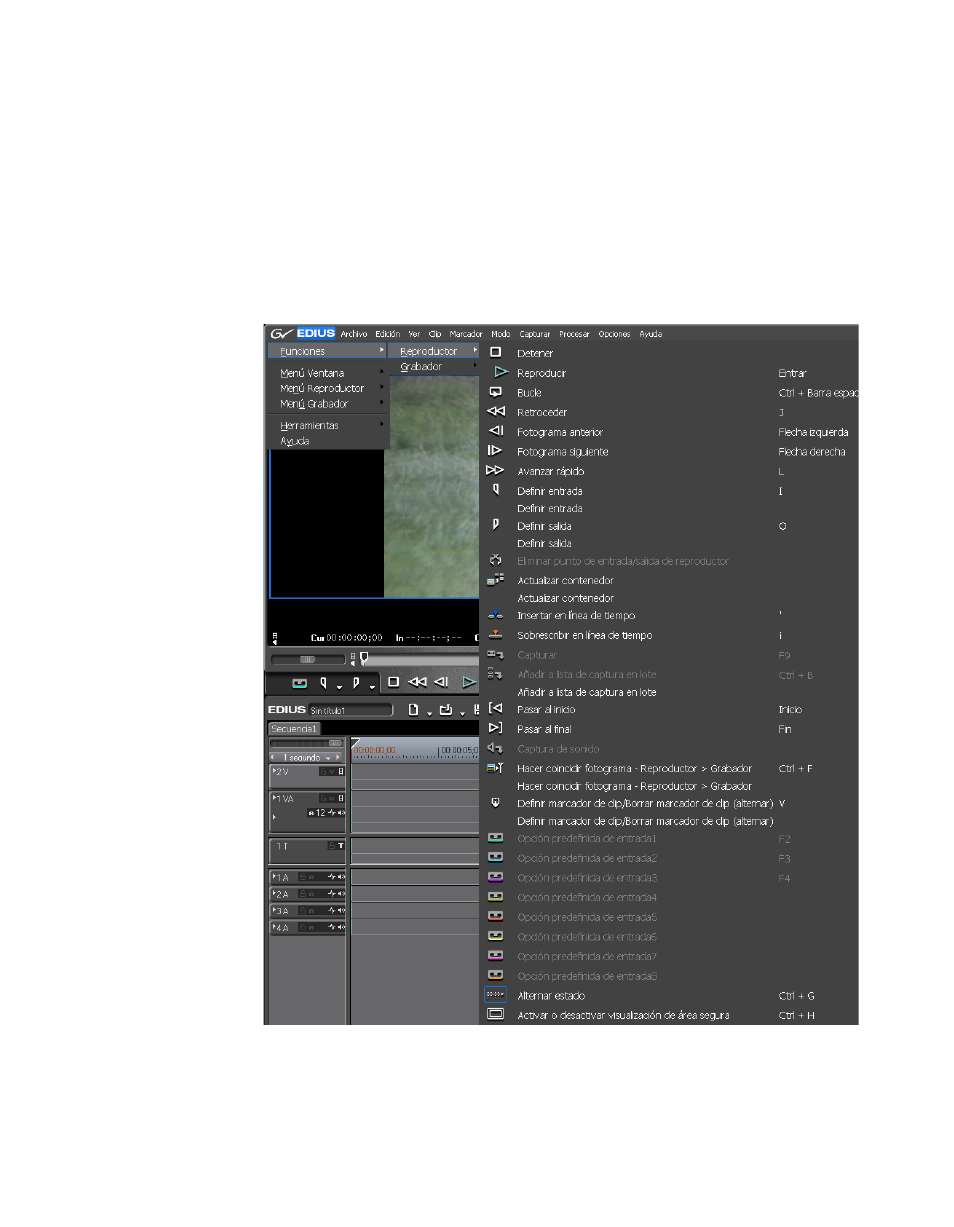
Task: Choose Fotograma anterior entry
Action: [560, 432]
